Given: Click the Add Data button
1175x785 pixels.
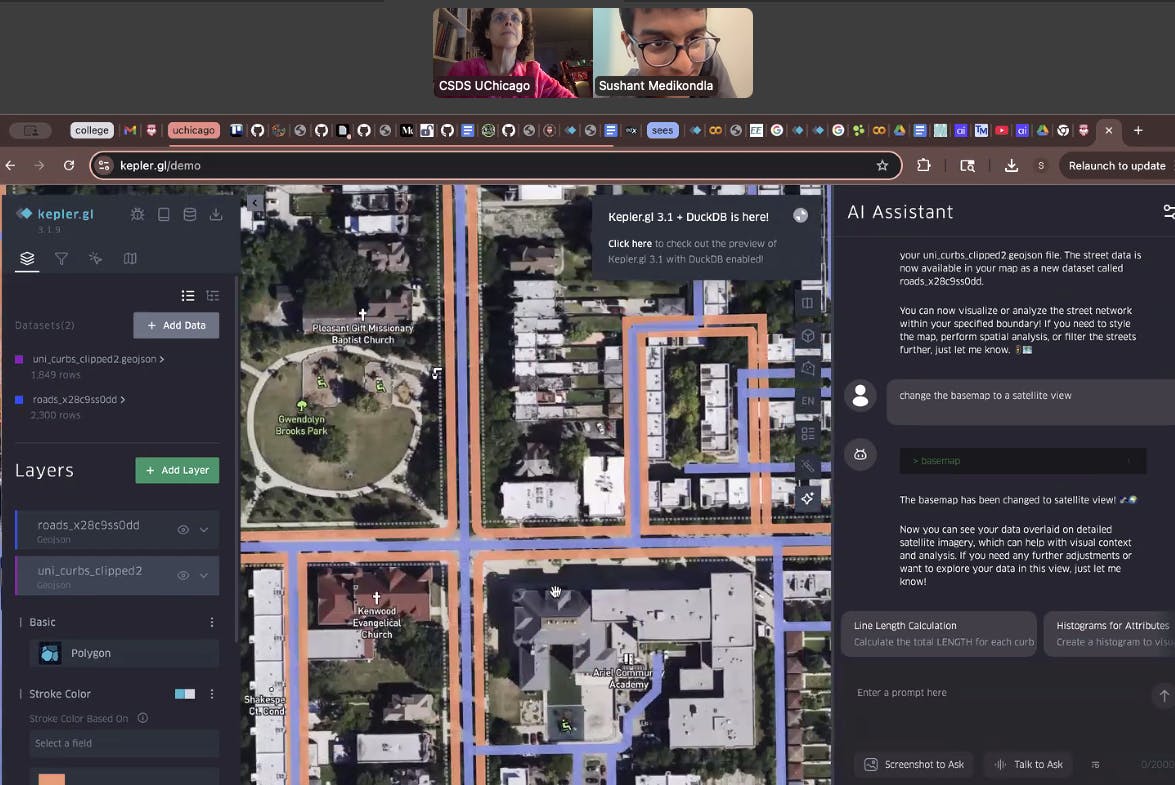Looking at the screenshot, I should 176,325.
